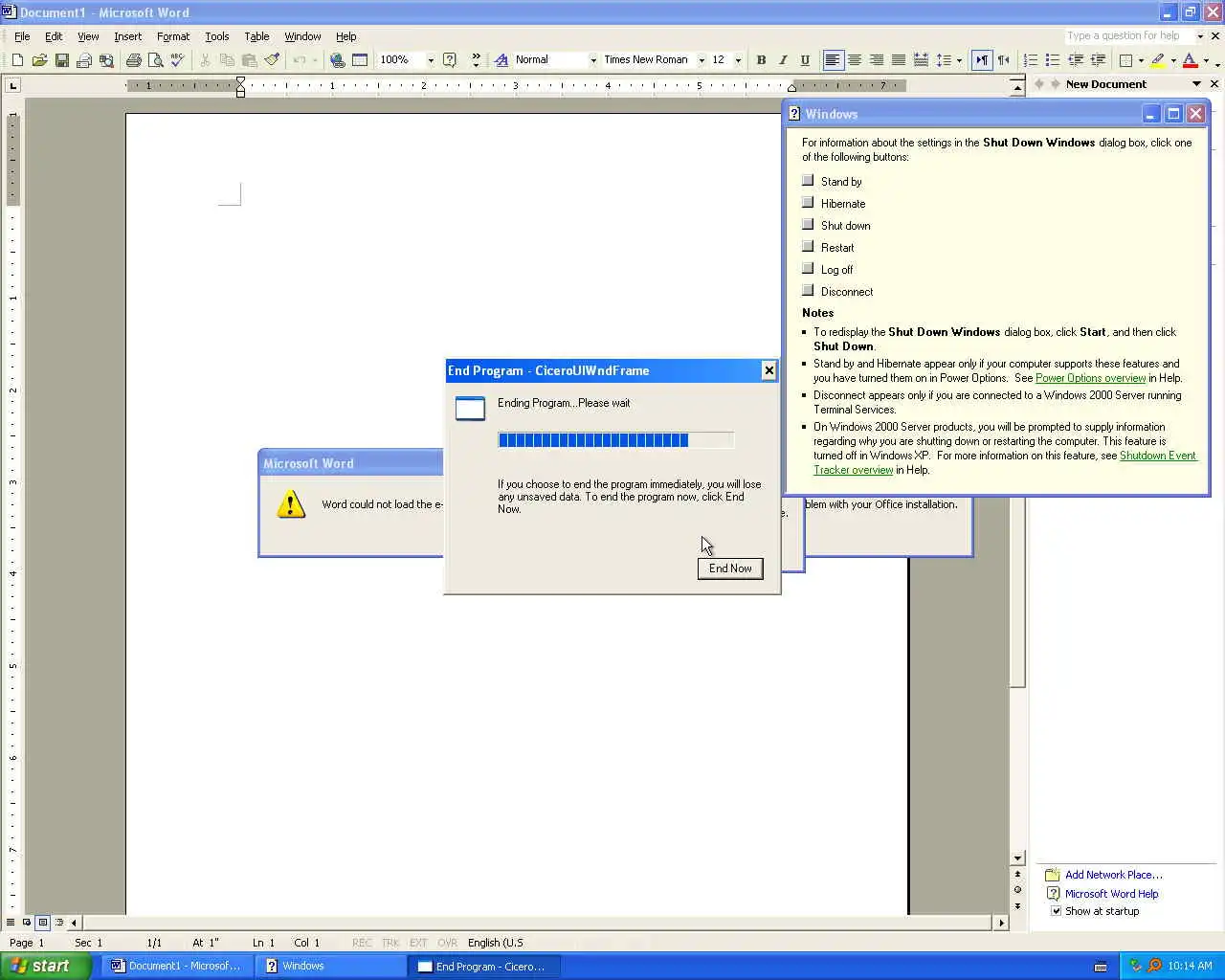Set Left-to-Right text direction

pyautogui.click(x=982, y=59)
